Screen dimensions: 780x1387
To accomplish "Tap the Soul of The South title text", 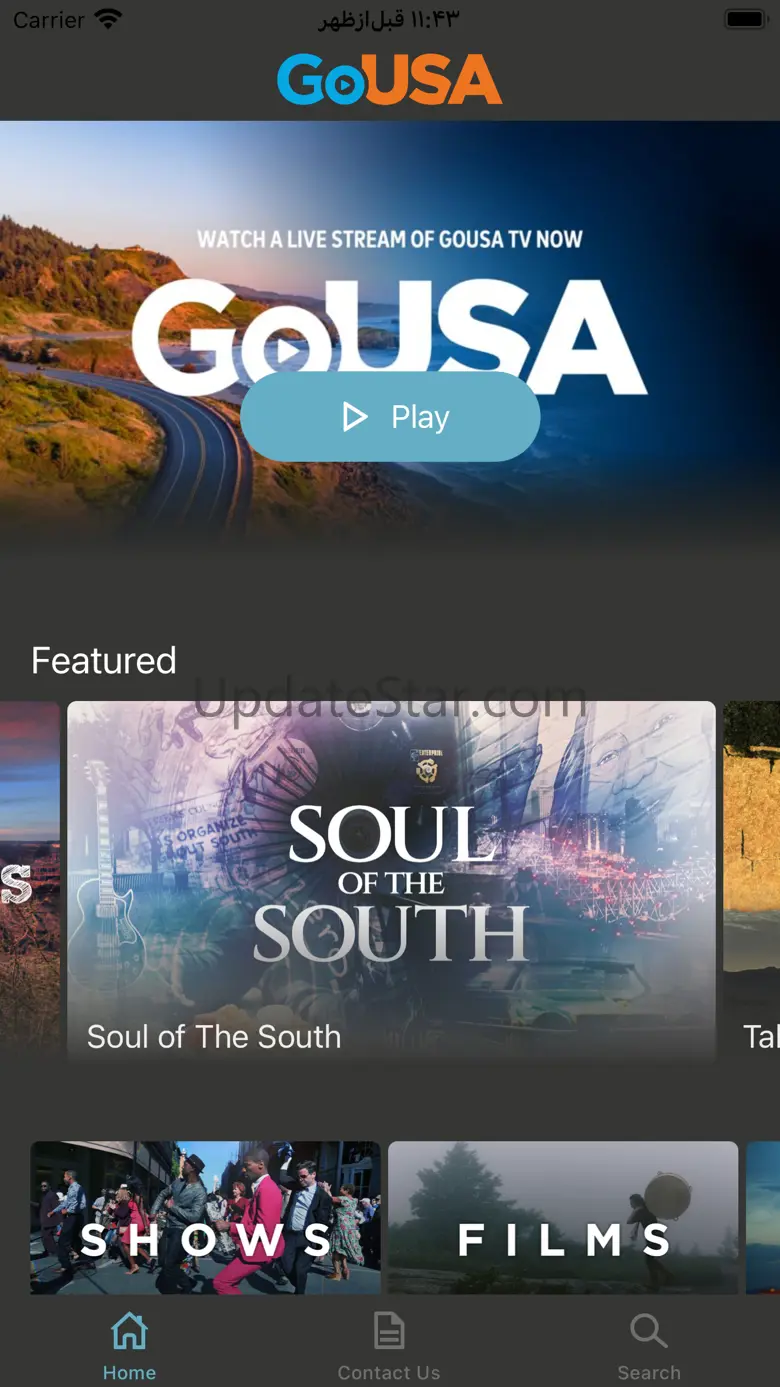I will click(214, 1037).
